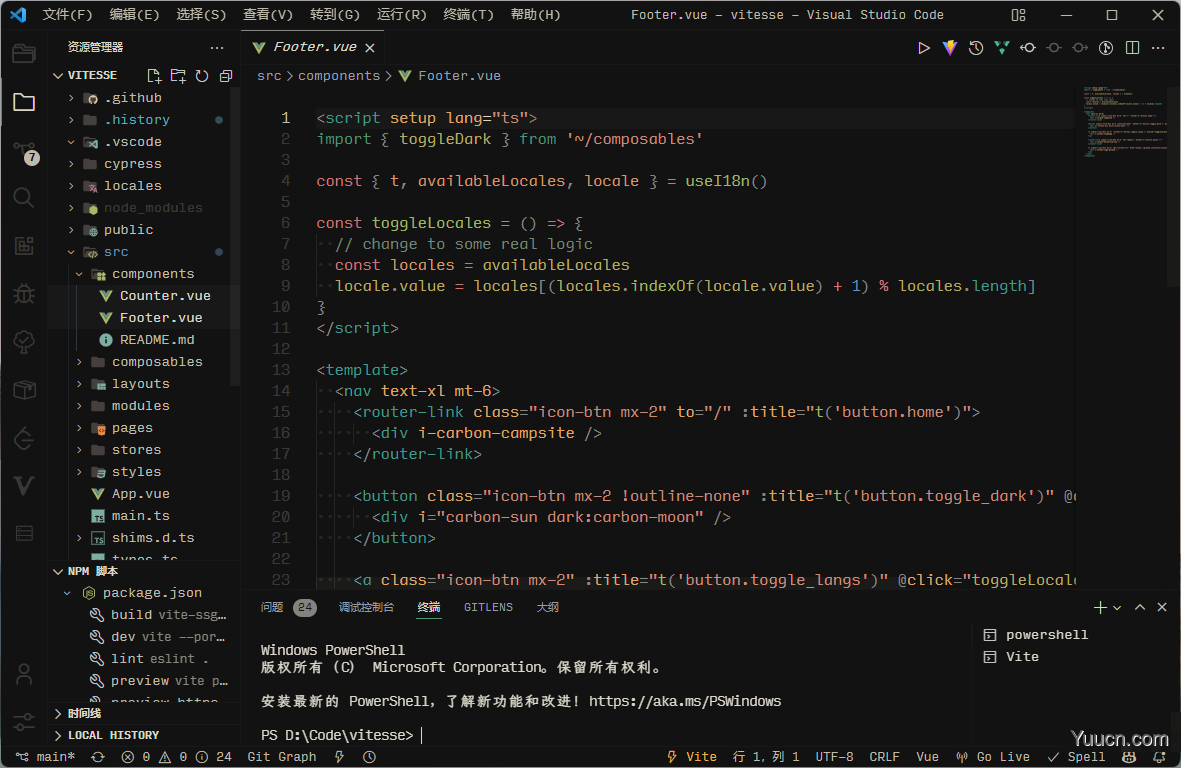Split the editor to the right
1181x768 pixels.
[1132, 47]
